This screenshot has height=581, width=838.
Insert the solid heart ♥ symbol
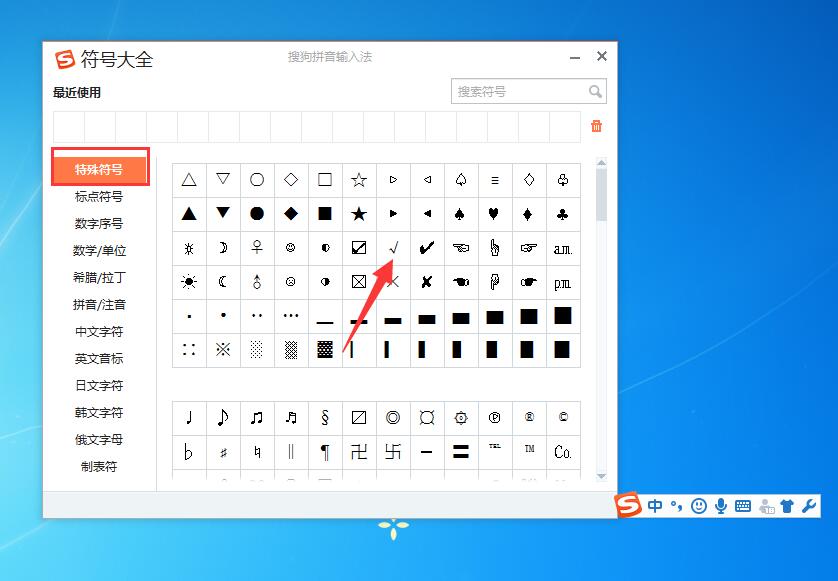click(x=494, y=214)
